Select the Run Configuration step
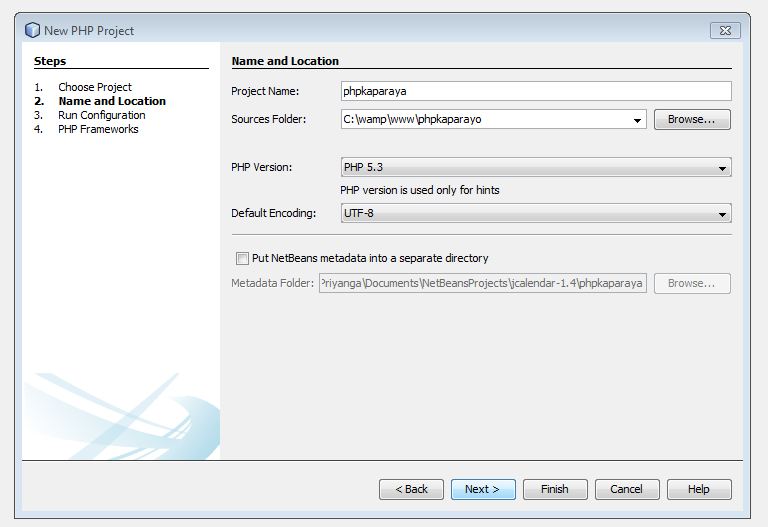The width and height of the screenshot is (768, 527). [x=102, y=115]
